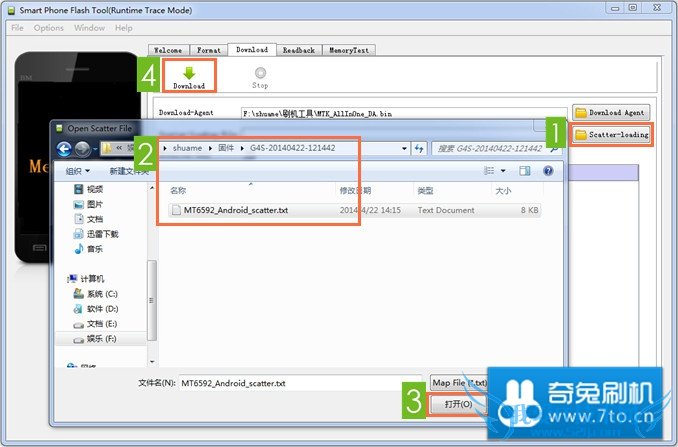Viewport: 678px width, 447px height.
Task: Click the G4S-20140422-121442 breadcrumb folder
Action: [x=292, y=148]
